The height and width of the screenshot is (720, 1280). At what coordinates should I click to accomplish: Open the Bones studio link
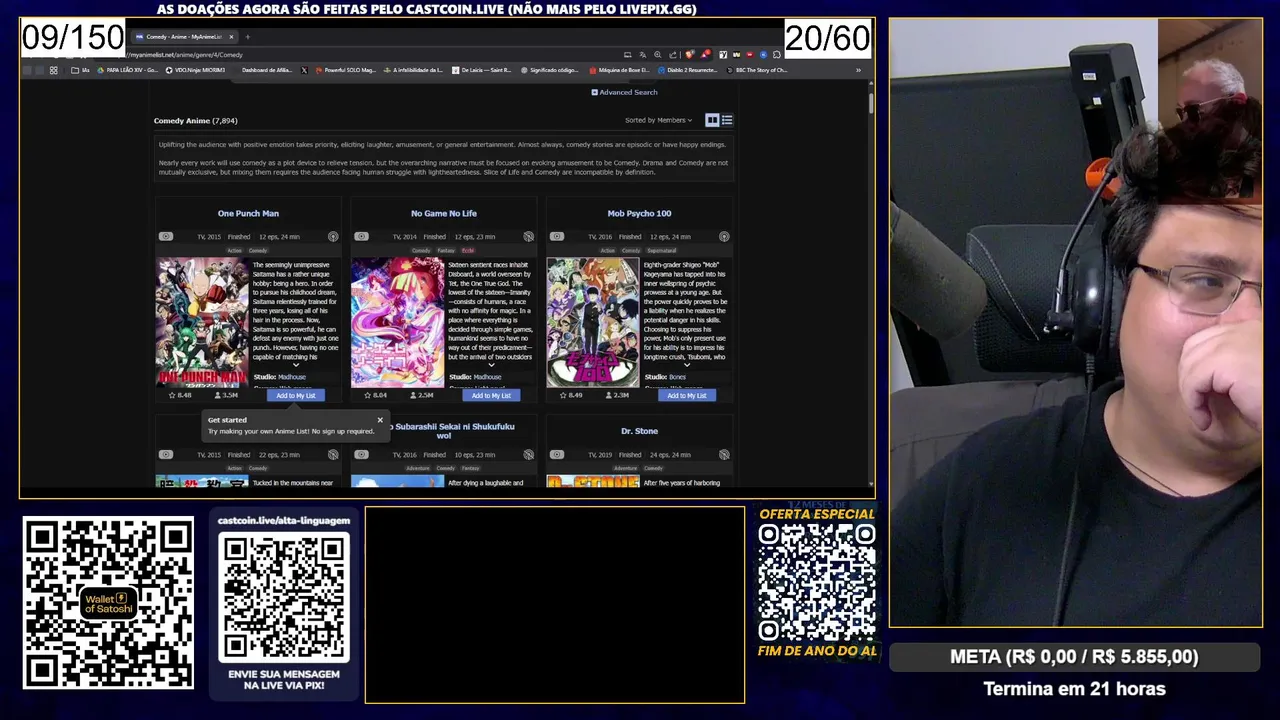[678, 377]
